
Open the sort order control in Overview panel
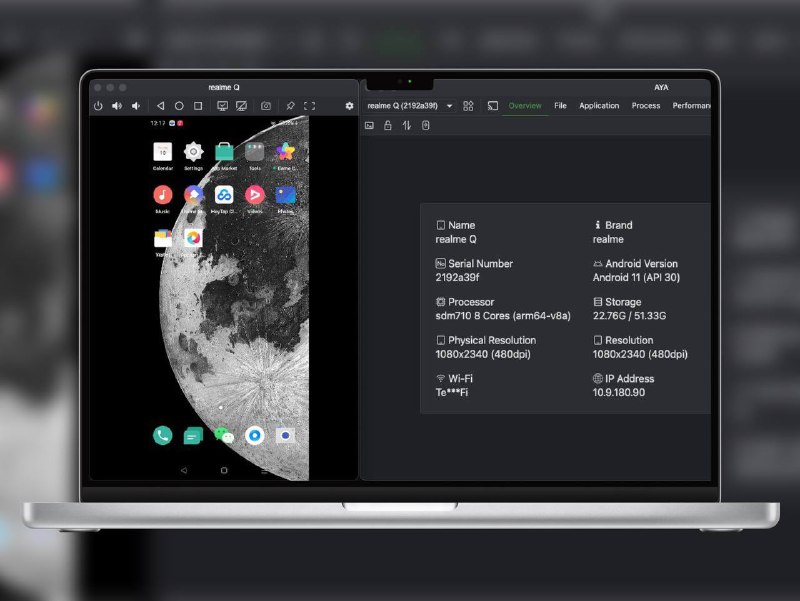click(x=408, y=125)
